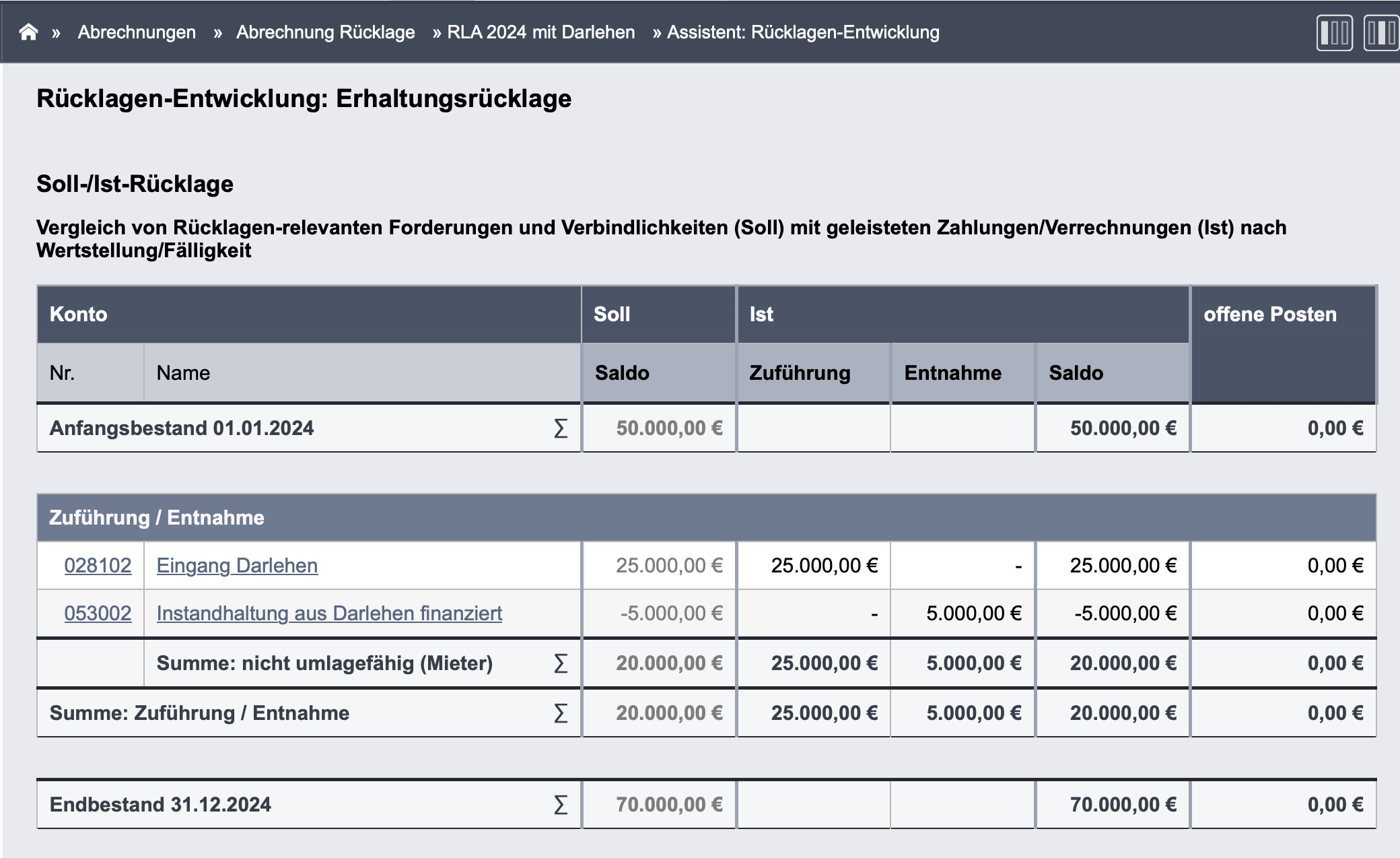Screen dimensions: 1400x858
Task: Click Soll Saldo -5.000,00 € of Instandhaltung row
Action: click(672, 614)
